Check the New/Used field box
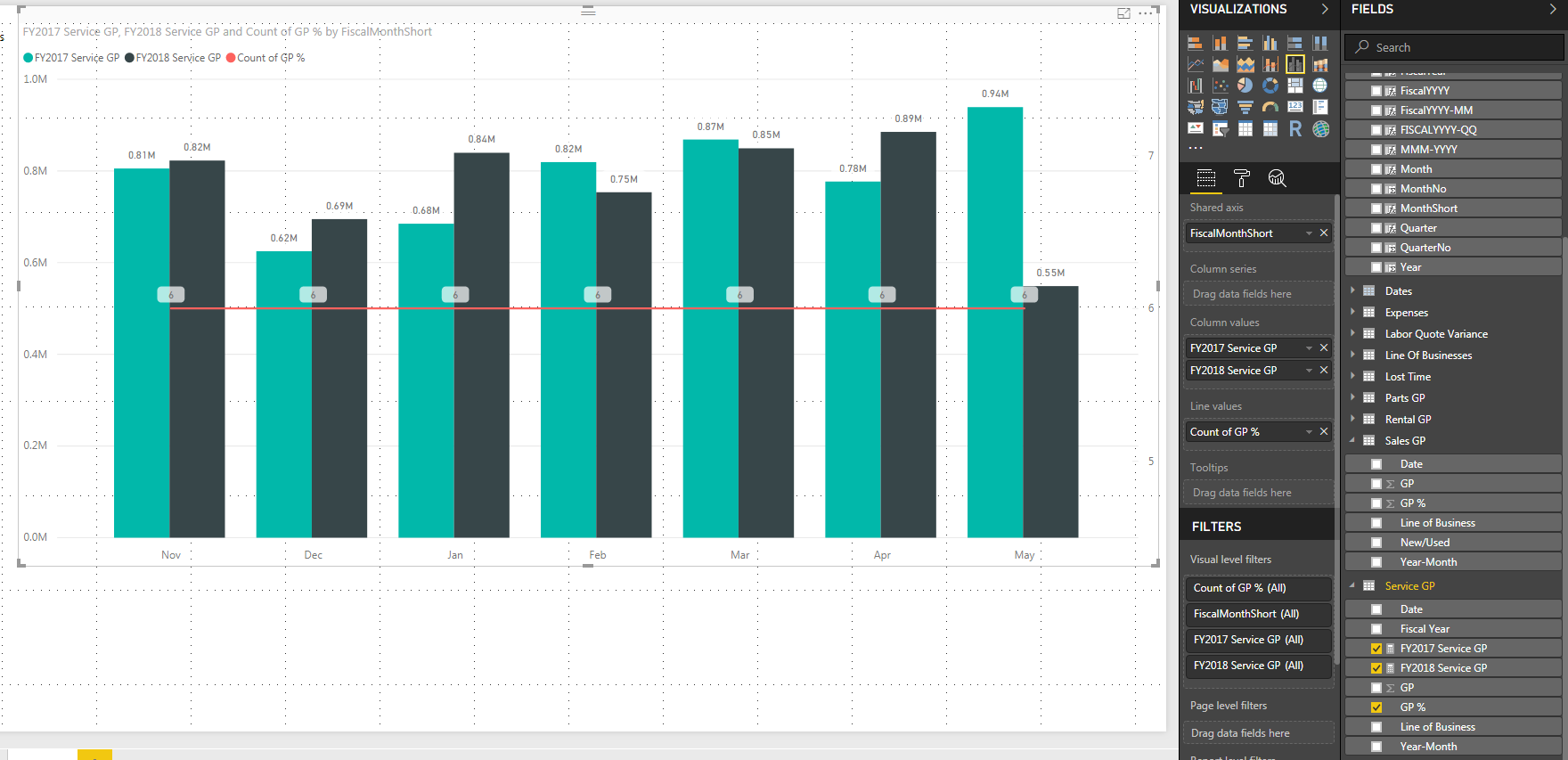 1376,543
